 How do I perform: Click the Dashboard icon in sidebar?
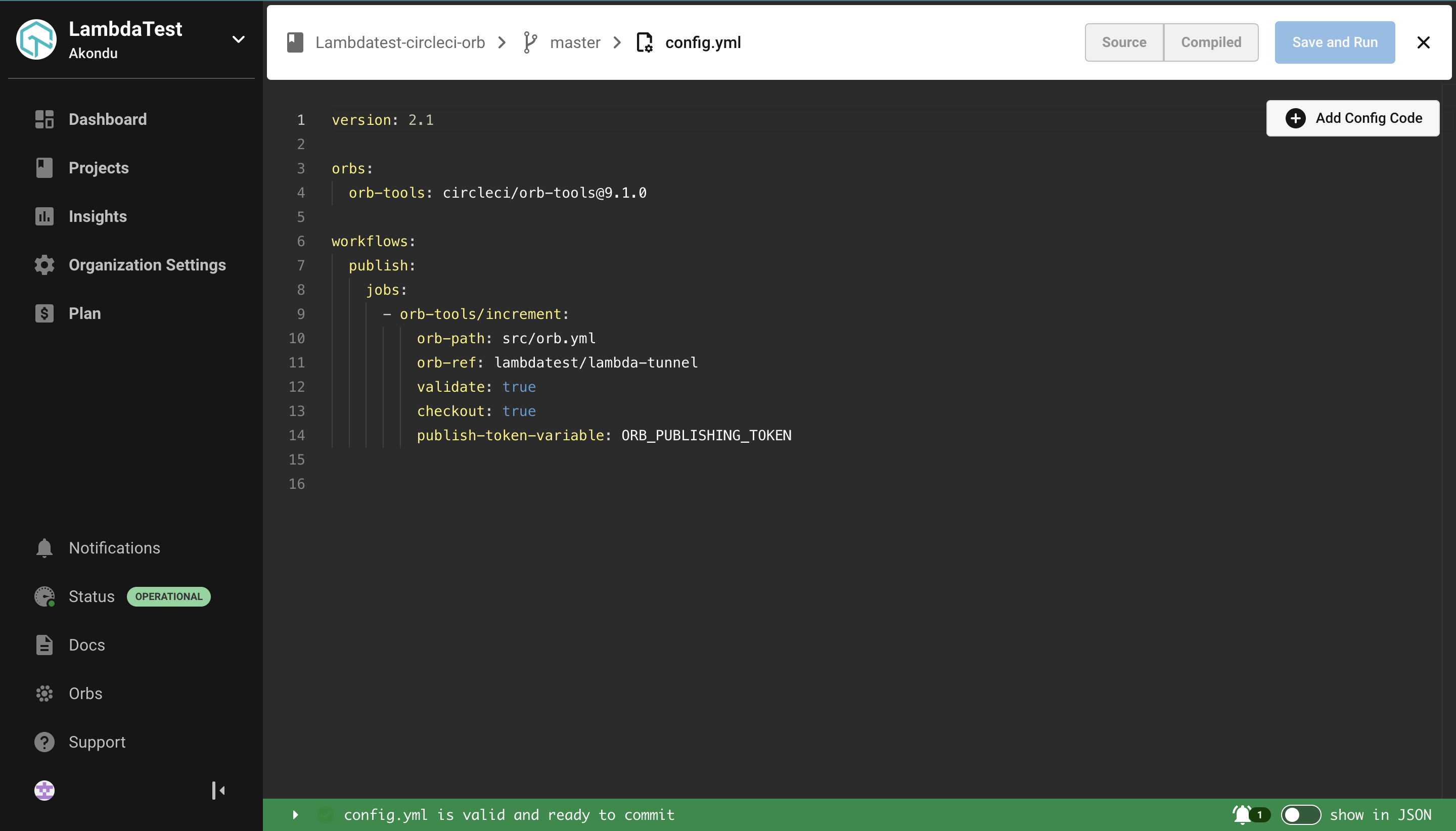pos(44,119)
